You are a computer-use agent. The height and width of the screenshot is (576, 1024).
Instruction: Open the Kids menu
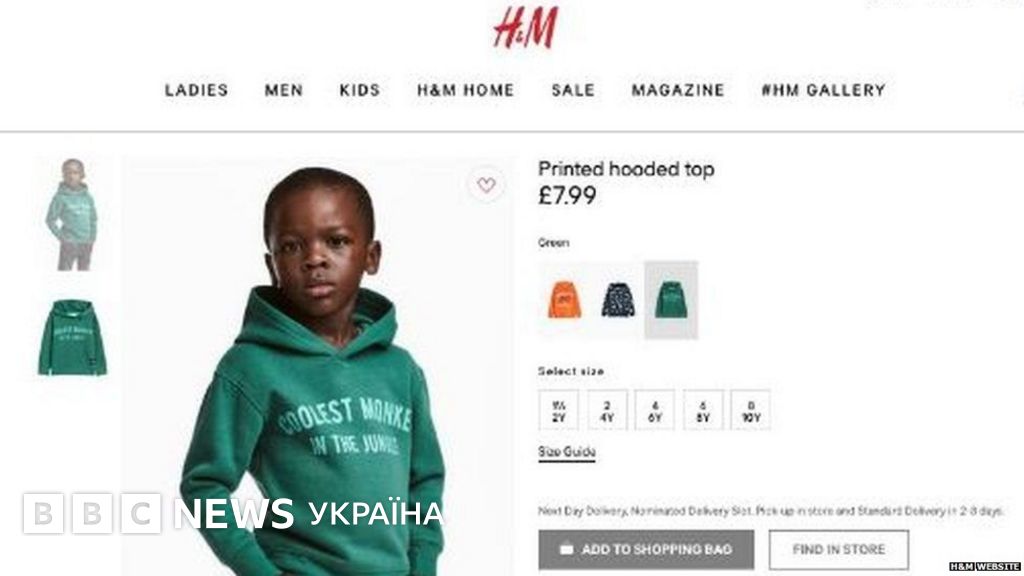360,90
